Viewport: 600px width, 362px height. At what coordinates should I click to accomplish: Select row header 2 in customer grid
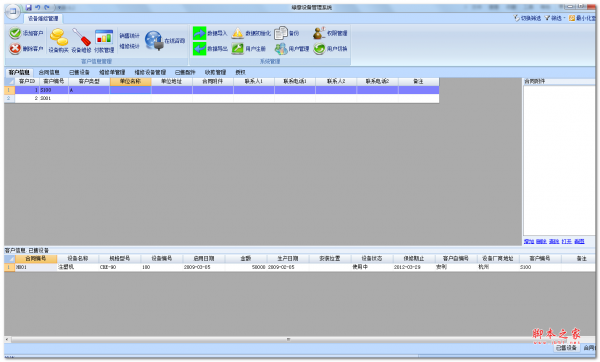coord(10,98)
